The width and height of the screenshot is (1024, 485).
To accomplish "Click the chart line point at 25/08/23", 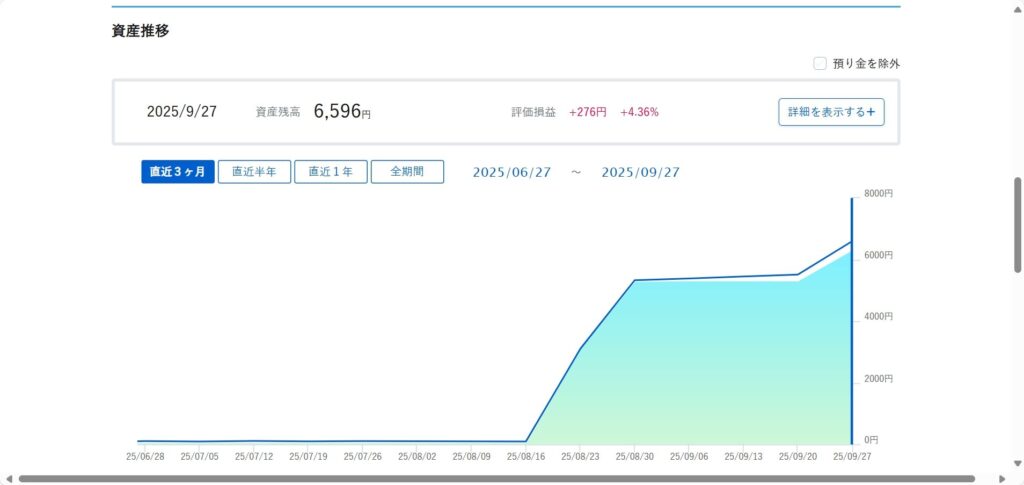I will [x=581, y=348].
